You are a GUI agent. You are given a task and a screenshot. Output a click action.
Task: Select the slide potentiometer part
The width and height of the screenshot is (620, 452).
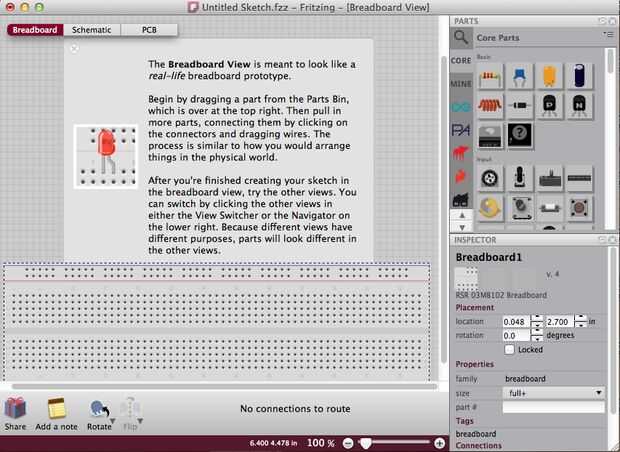(x=549, y=178)
